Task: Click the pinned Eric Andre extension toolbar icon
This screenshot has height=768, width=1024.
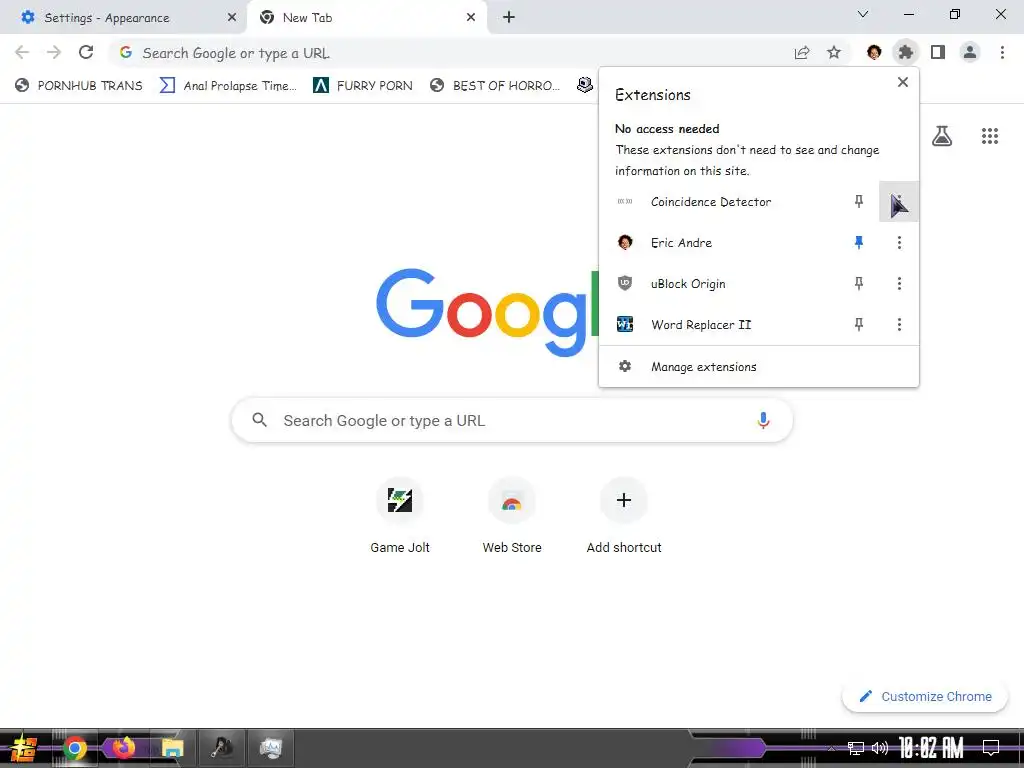Action: [x=874, y=52]
